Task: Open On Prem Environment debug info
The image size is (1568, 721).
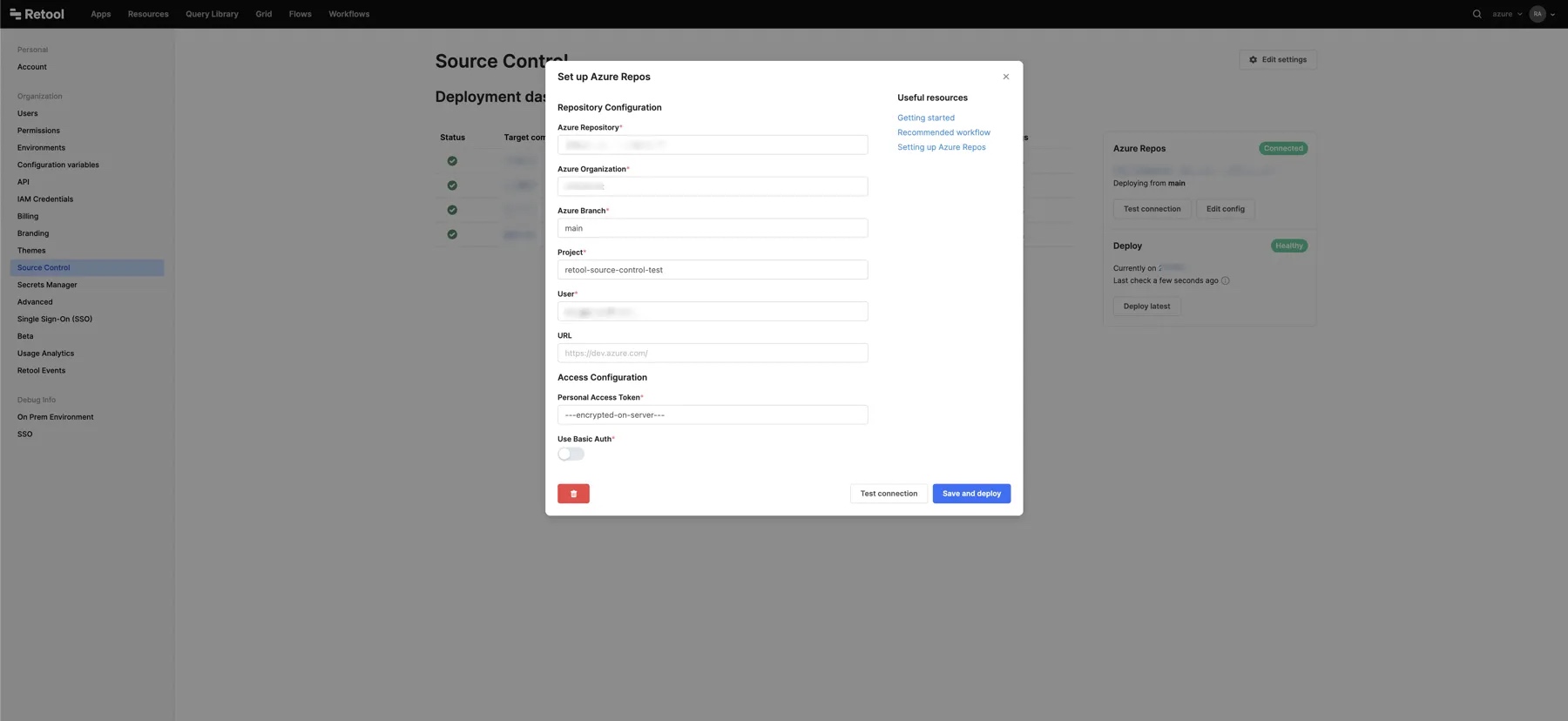Action: tap(55, 417)
